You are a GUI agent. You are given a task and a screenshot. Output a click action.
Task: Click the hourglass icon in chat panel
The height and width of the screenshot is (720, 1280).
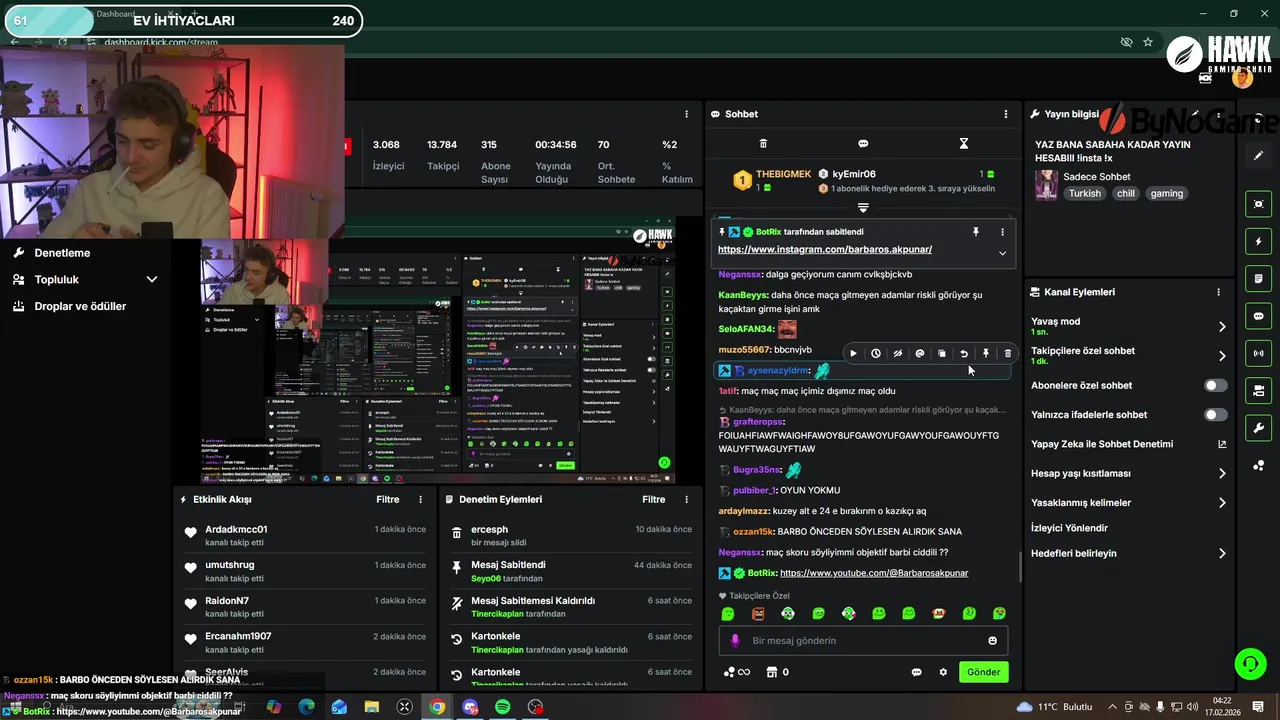pos(964,144)
